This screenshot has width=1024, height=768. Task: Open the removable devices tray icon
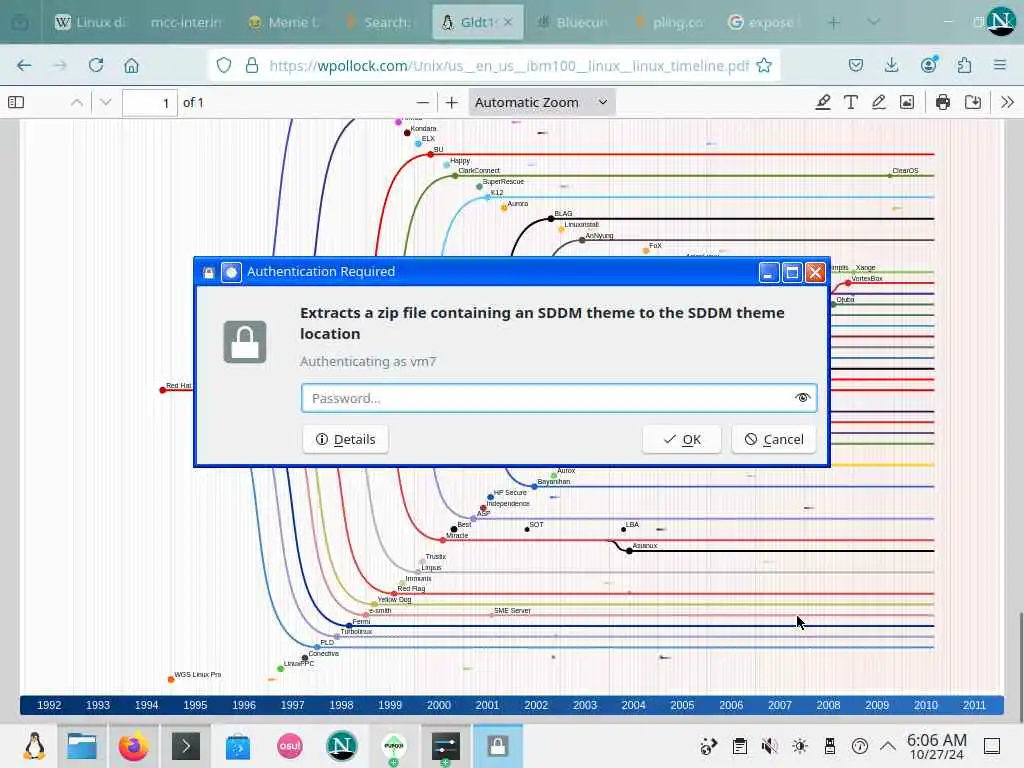click(830, 746)
